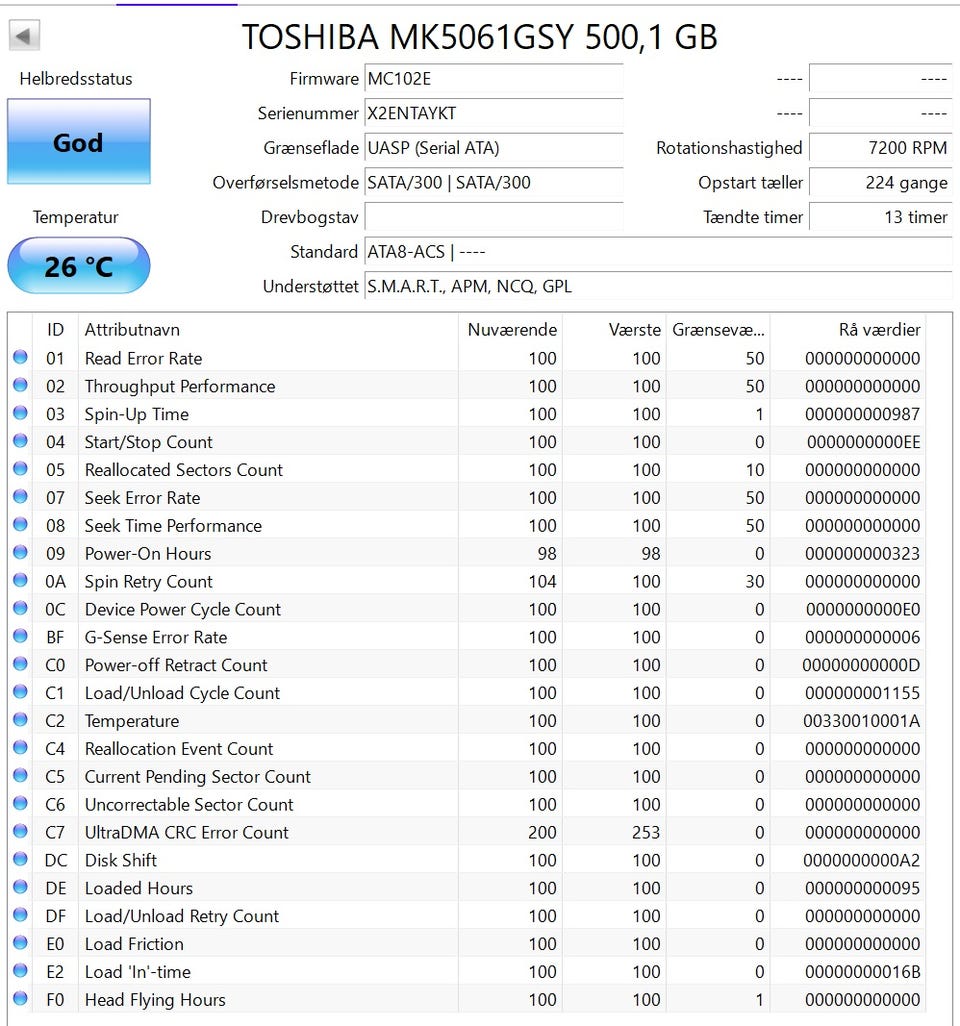Click the blue status icon for Read Error Rate
Screen dimensions: 960x1026
tap(20, 358)
